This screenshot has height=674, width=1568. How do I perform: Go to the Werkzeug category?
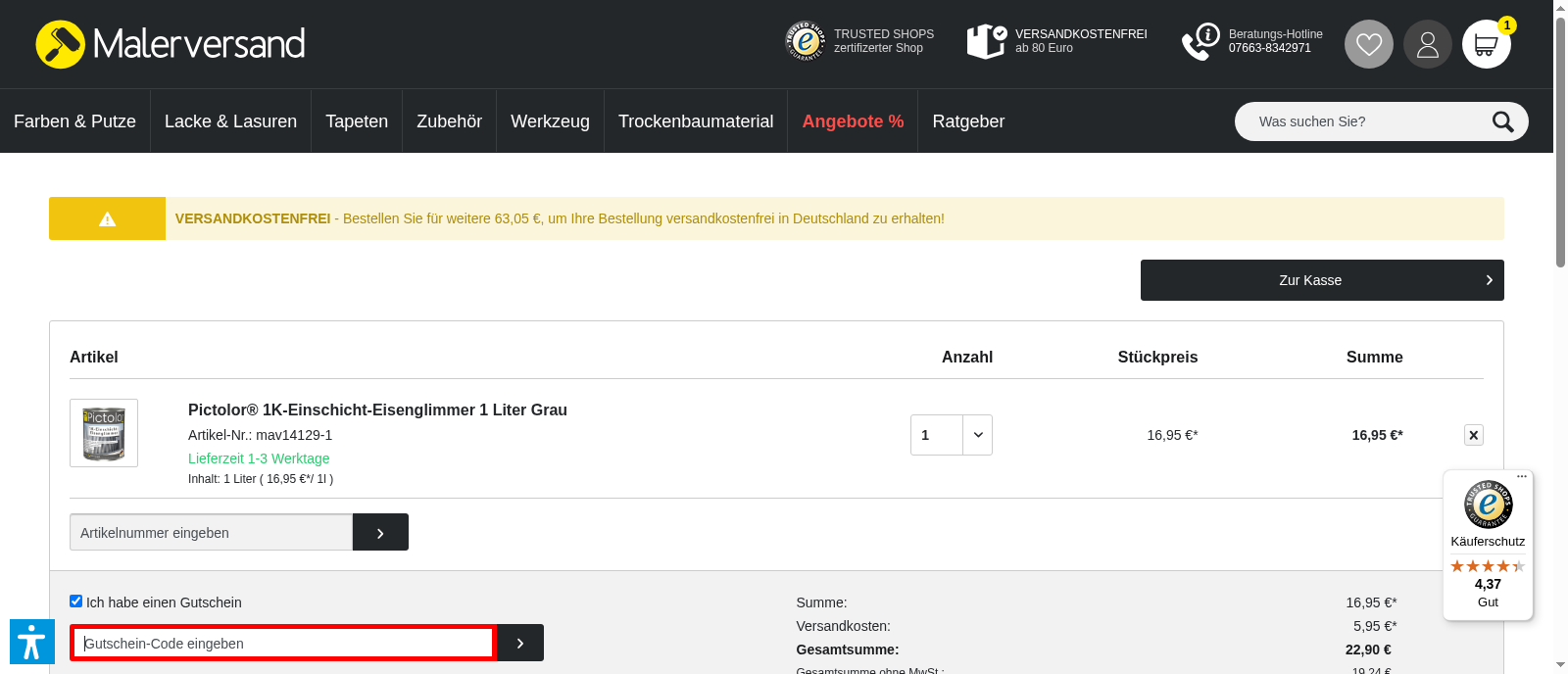(550, 121)
